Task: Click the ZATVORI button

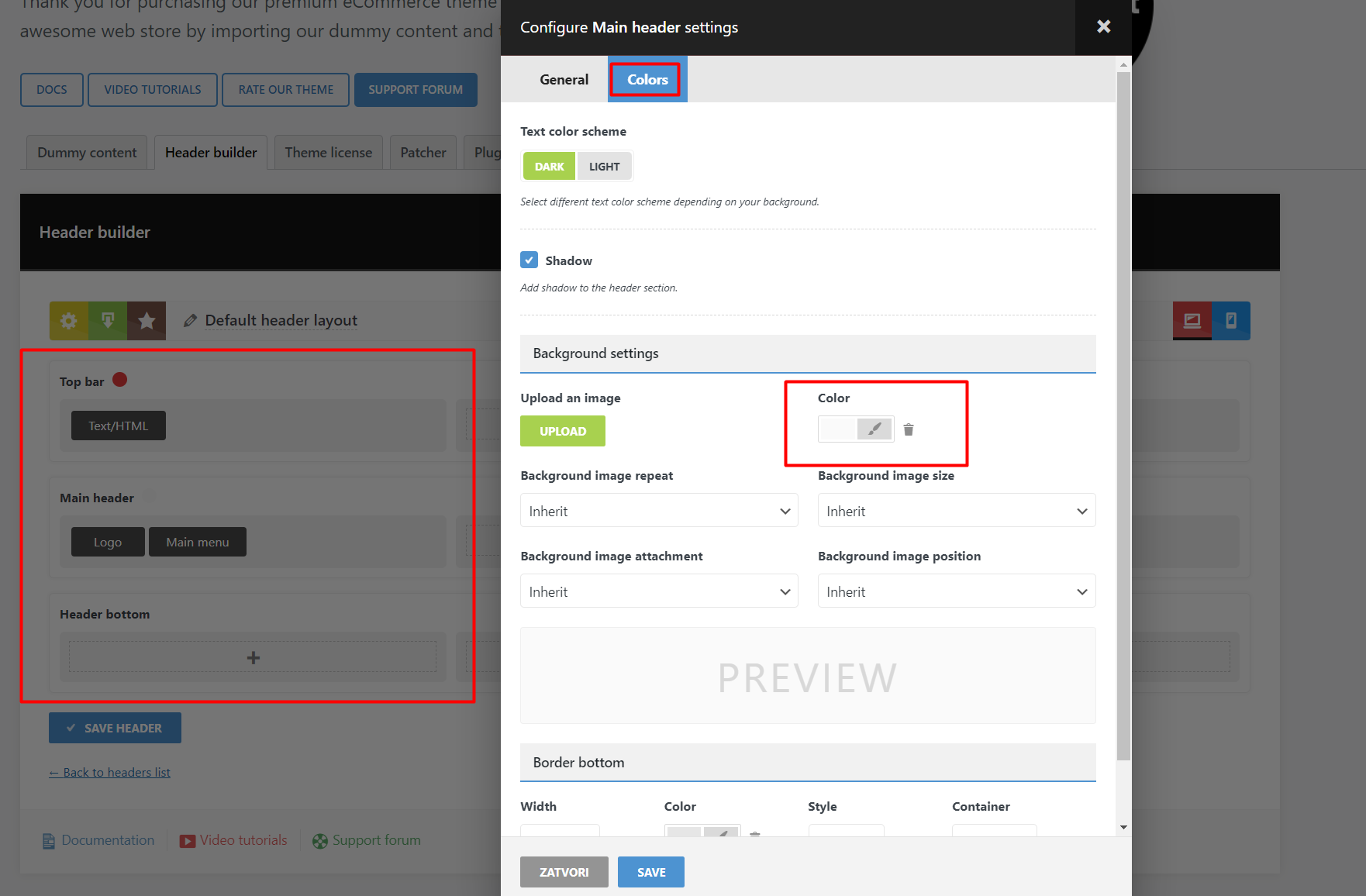Action: pyautogui.click(x=564, y=872)
